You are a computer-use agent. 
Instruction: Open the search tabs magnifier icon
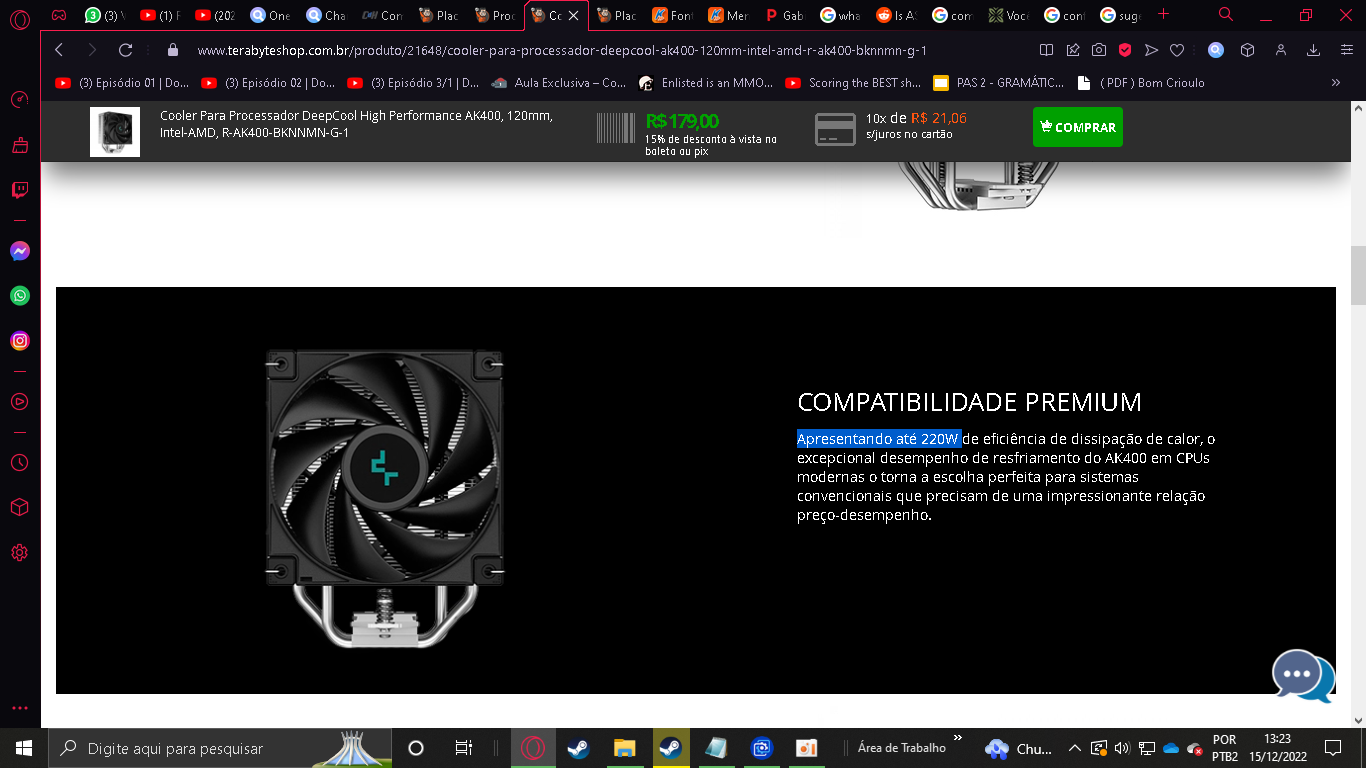coord(1226,15)
